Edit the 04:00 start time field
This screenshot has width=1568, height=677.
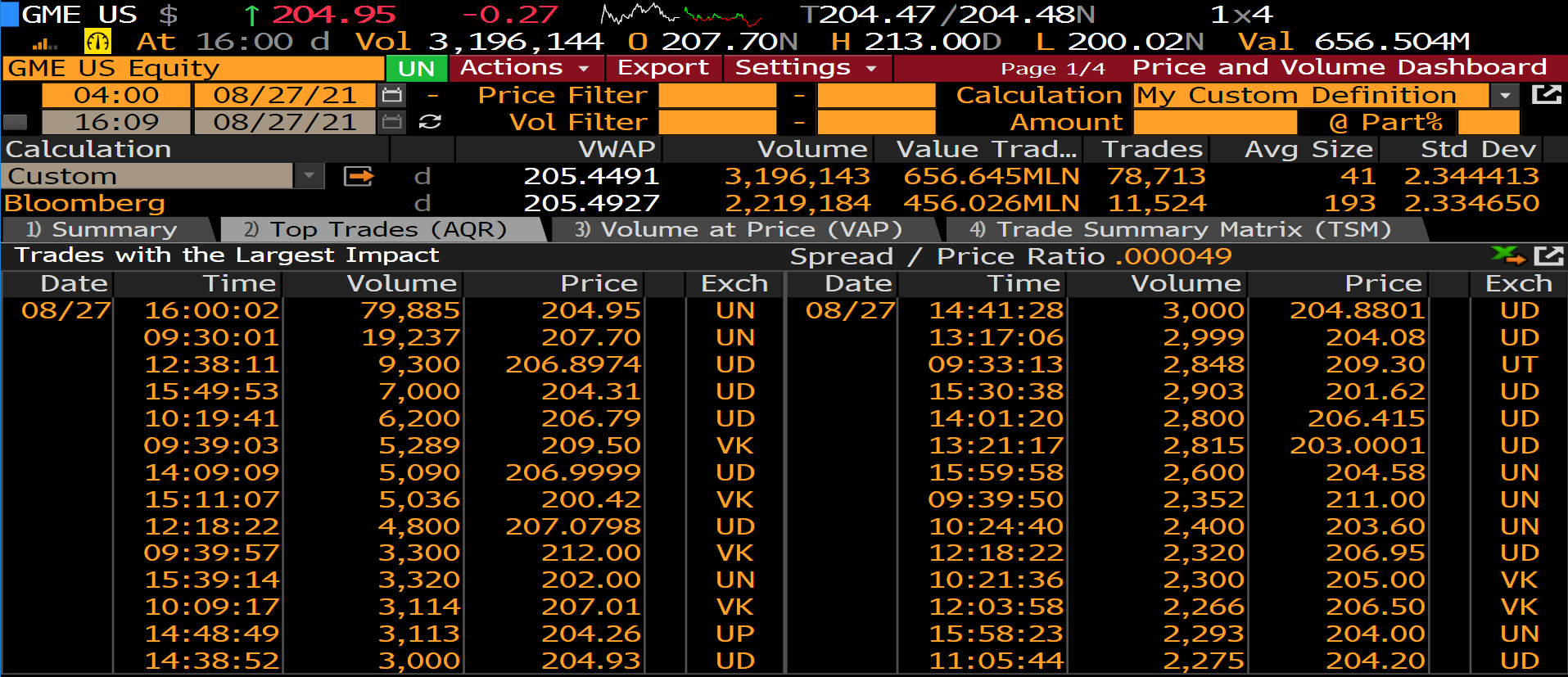pyautogui.click(x=116, y=95)
